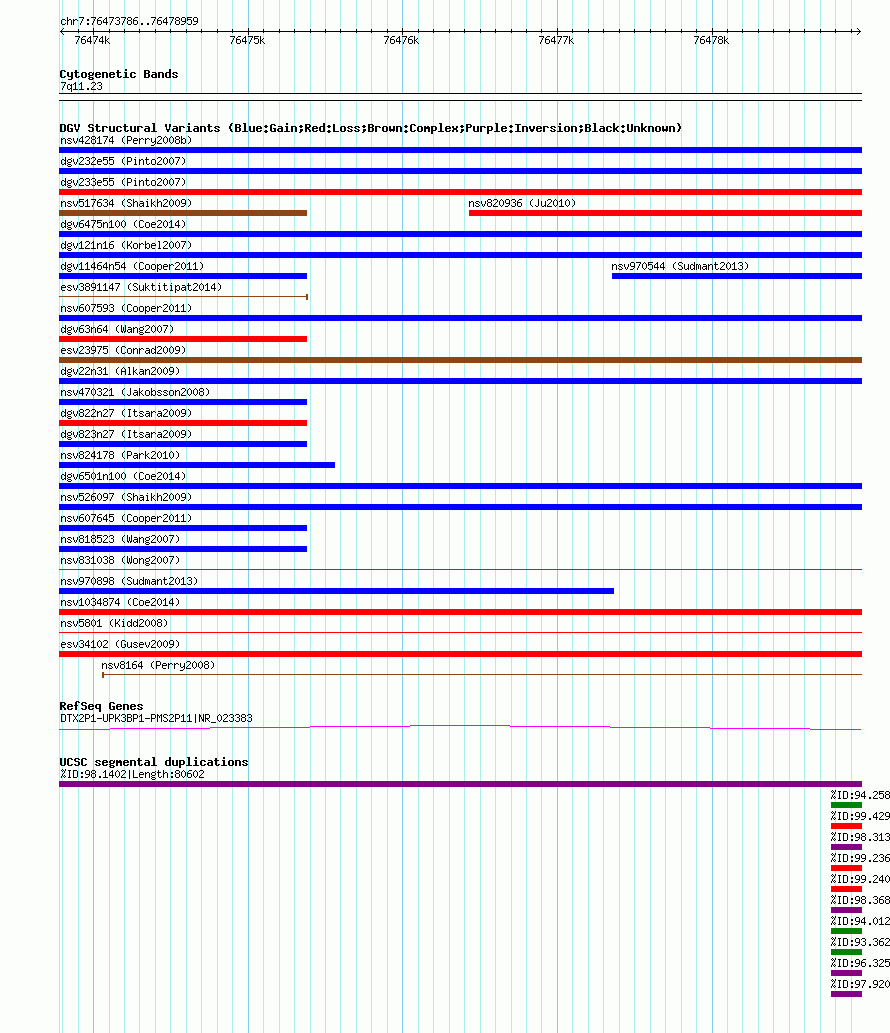Click the nsv820936 (Ju2010) label
This screenshot has height=1033, width=890.
pyautogui.click(x=522, y=204)
